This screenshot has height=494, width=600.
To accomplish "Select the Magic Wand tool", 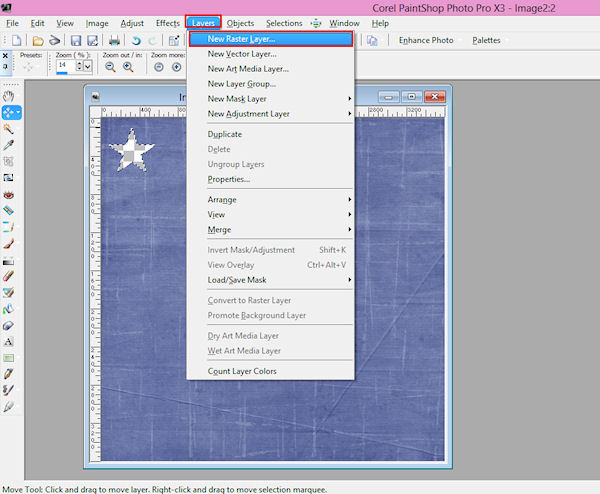I will click(x=8, y=129).
